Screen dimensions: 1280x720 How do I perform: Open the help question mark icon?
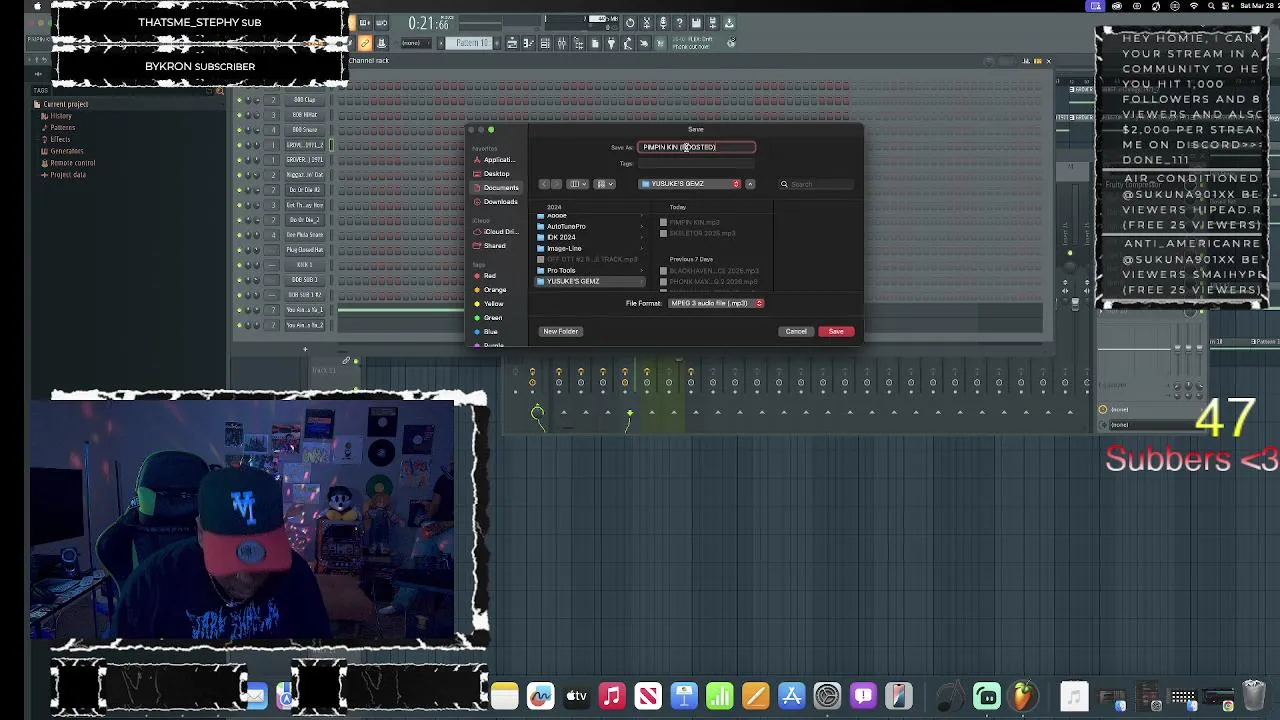pos(679,23)
